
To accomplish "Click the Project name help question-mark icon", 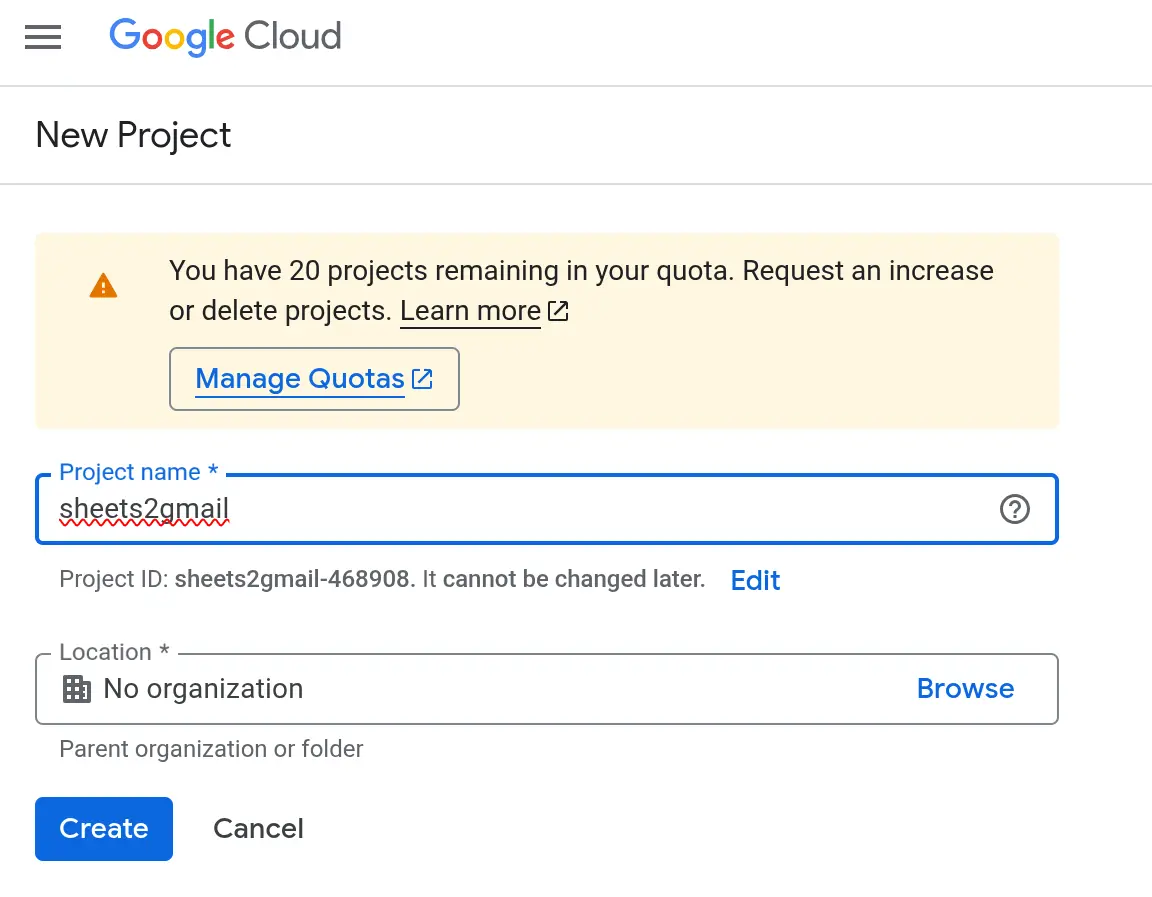I will (x=1014, y=510).
